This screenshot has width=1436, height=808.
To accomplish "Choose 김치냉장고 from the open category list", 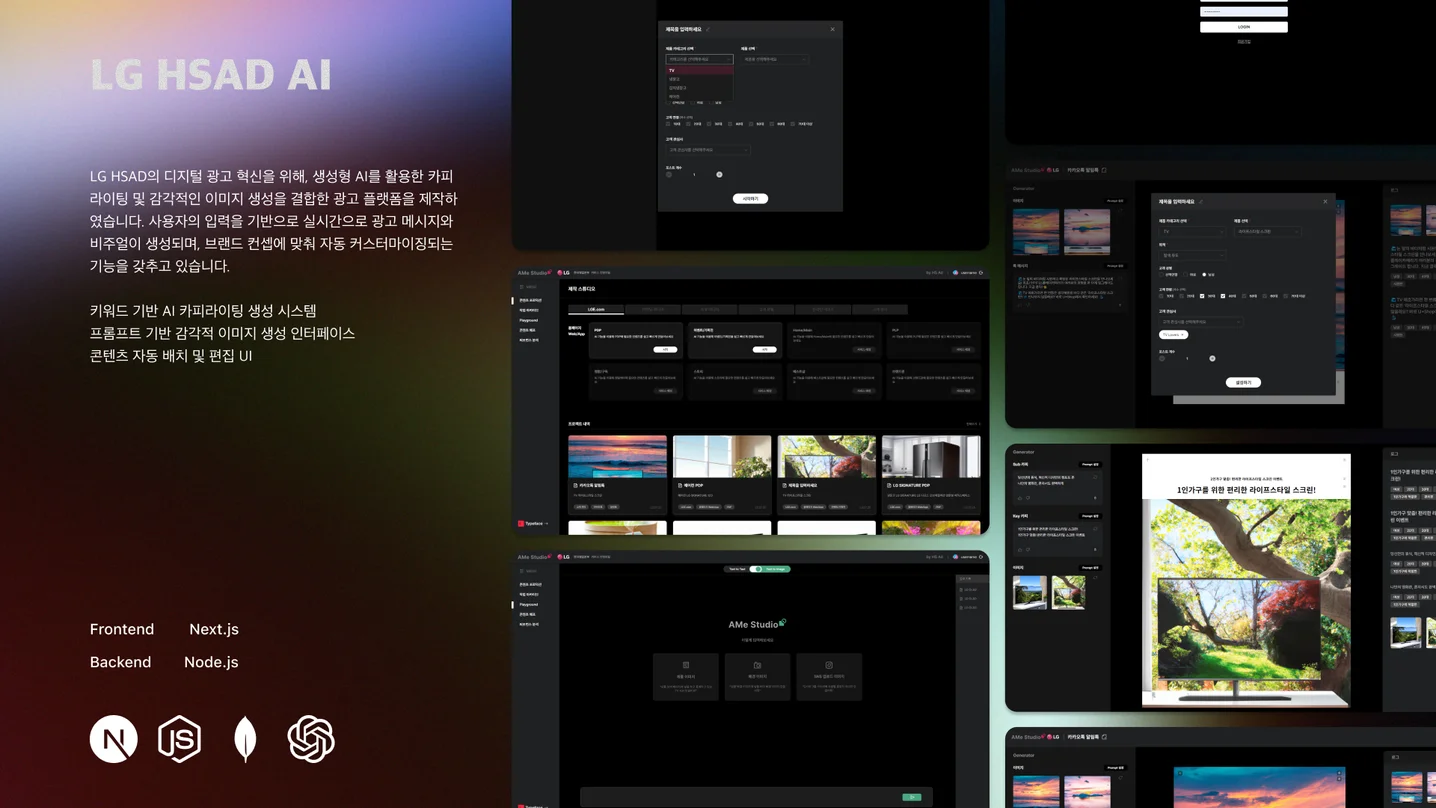I will [x=700, y=88].
